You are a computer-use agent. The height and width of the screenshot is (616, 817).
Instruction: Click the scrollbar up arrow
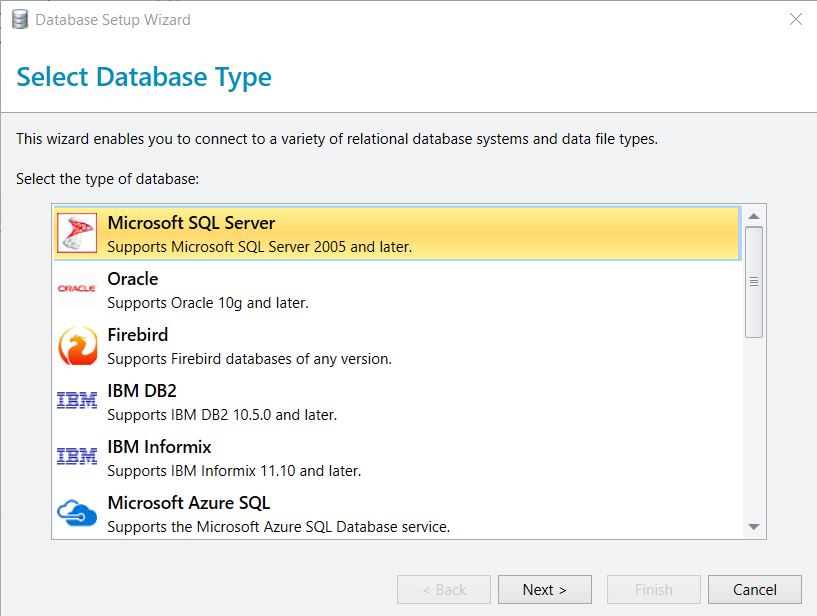pyautogui.click(x=754, y=216)
